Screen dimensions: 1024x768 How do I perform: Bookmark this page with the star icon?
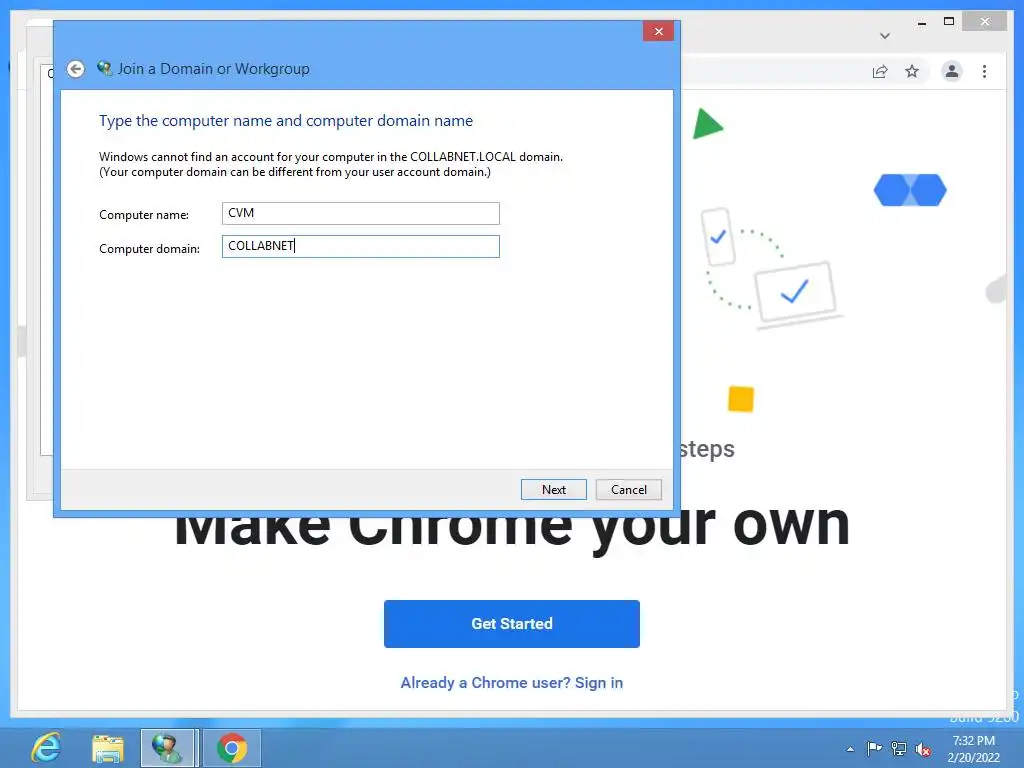pos(912,71)
